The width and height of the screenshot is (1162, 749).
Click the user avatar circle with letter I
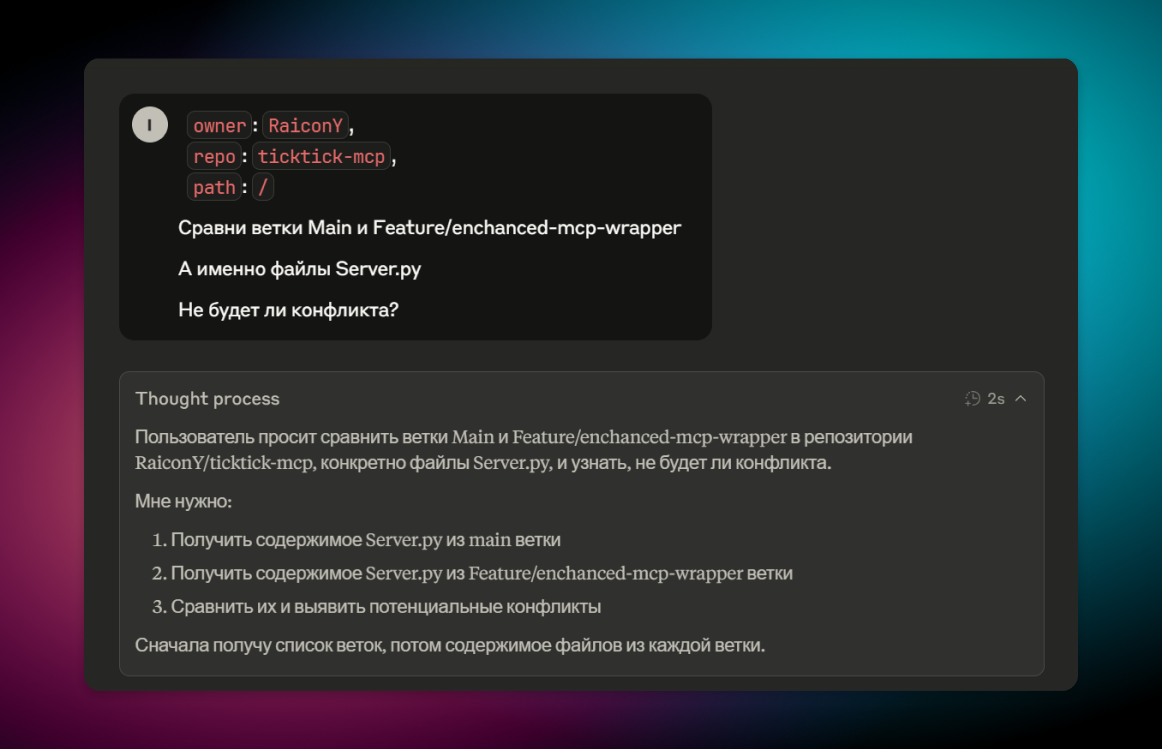click(x=149, y=124)
